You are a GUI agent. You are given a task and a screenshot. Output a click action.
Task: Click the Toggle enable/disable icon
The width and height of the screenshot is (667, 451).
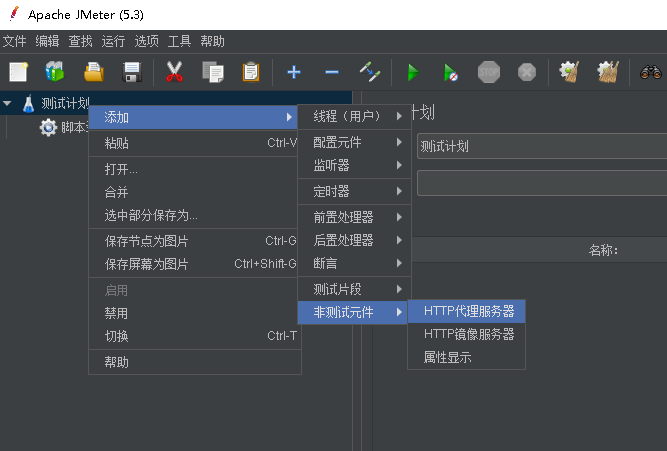pos(370,72)
